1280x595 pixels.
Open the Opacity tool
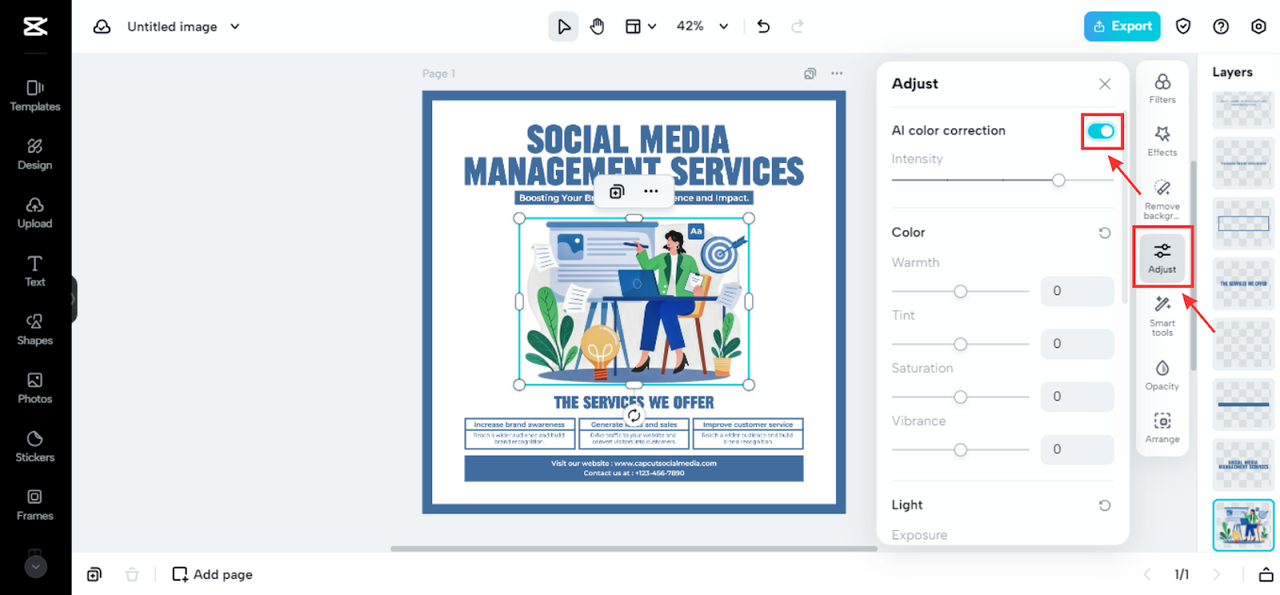1162,375
